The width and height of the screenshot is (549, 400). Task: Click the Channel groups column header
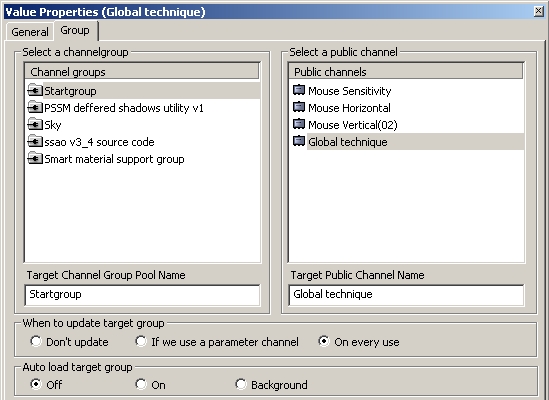click(x=142, y=72)
